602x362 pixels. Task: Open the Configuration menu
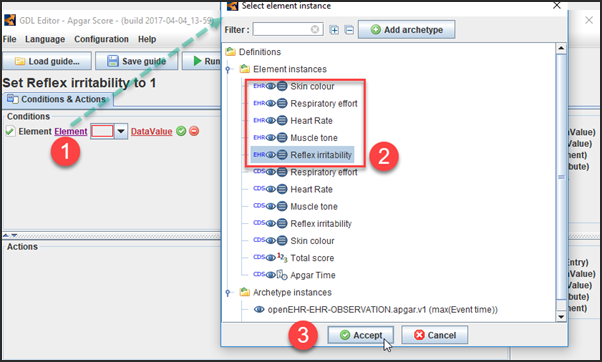101,39
